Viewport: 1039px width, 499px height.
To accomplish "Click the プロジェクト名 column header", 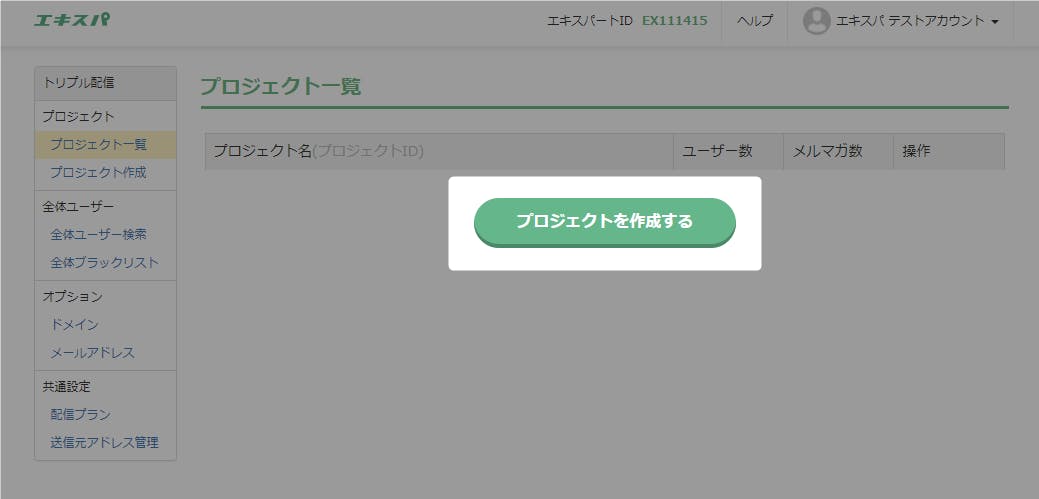I will tap(439, 151).
